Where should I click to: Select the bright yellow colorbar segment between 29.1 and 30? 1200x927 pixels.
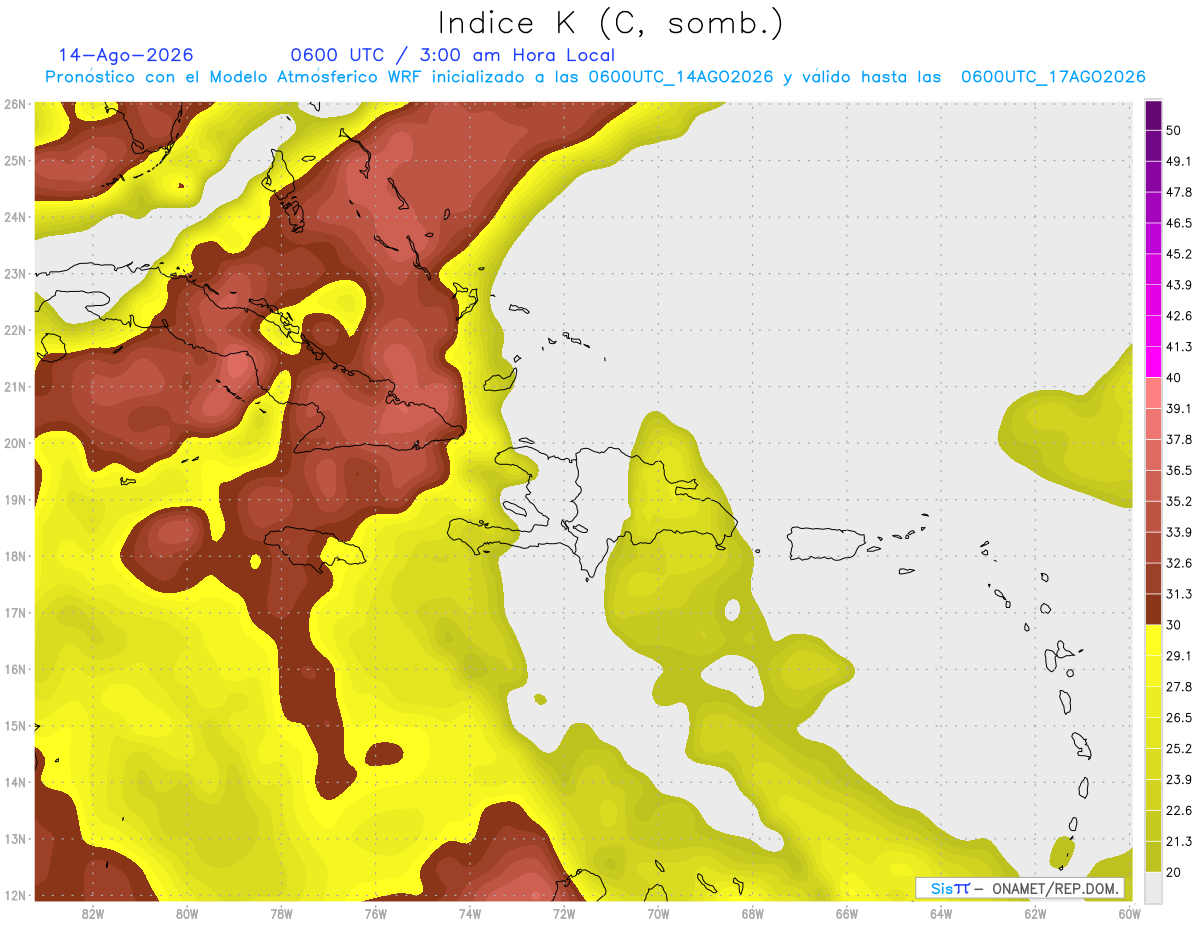point(1153,640)
